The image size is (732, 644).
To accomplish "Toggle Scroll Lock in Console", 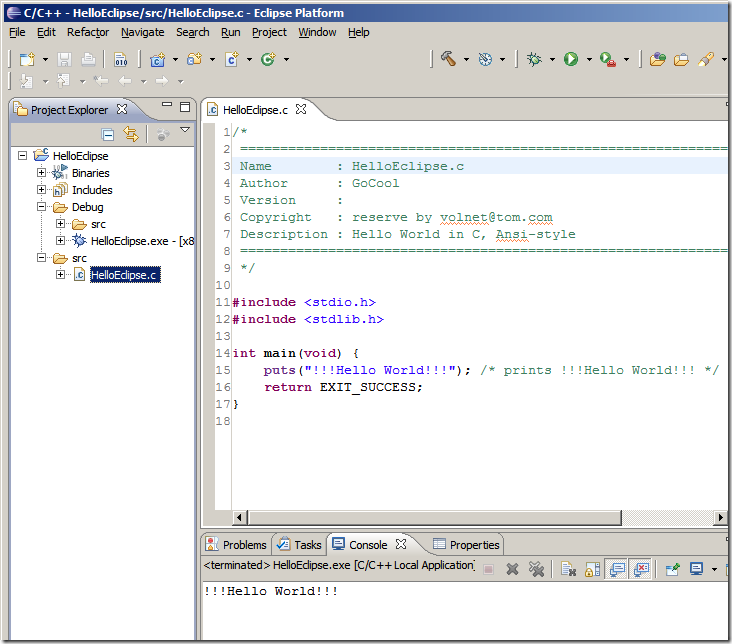I will point(592,569).
